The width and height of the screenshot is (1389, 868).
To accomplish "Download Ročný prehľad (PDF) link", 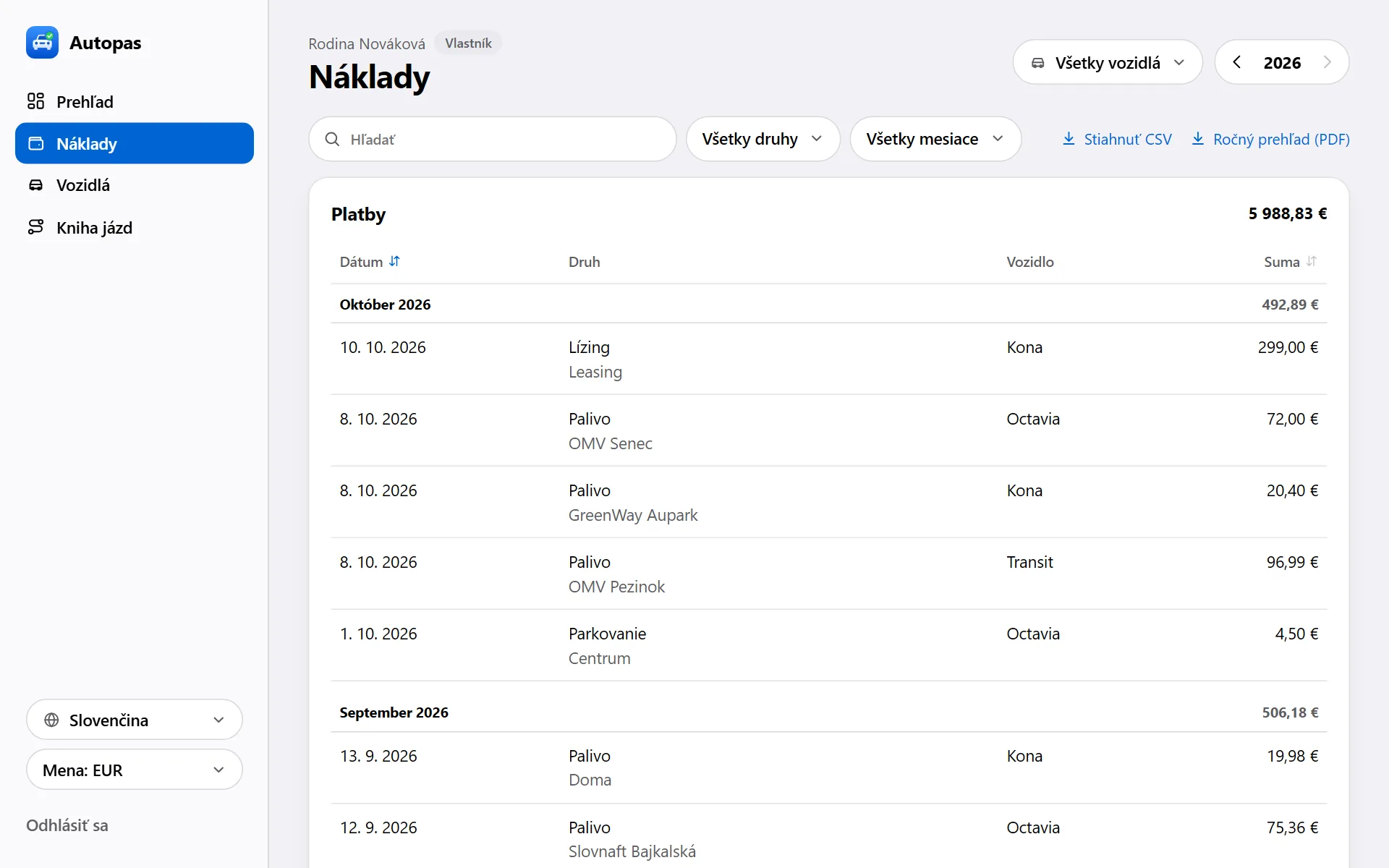I will [x=1270, y=139].
